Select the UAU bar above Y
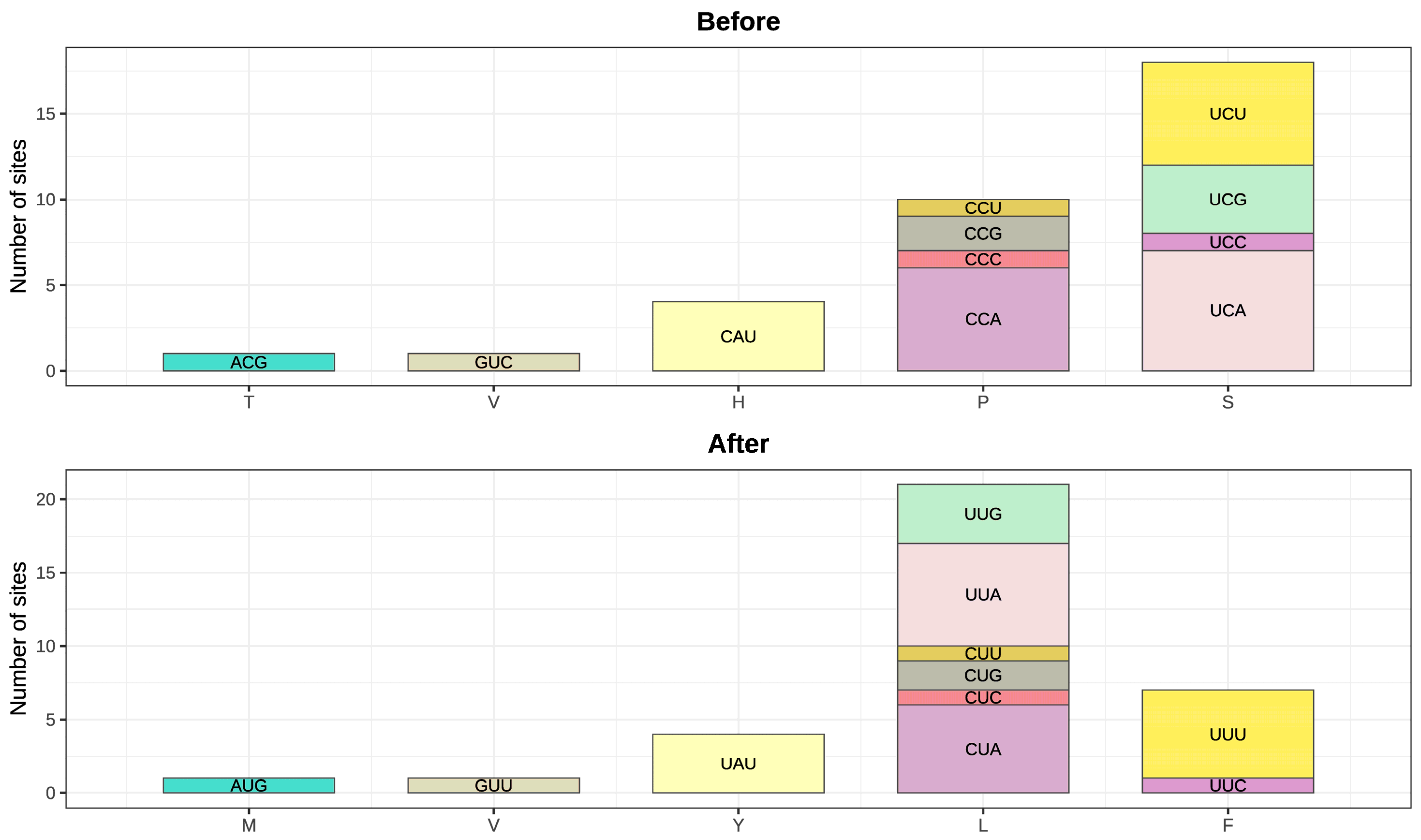Image resolution: width=1421 pixels, height=840 pixels. [738, 764]
